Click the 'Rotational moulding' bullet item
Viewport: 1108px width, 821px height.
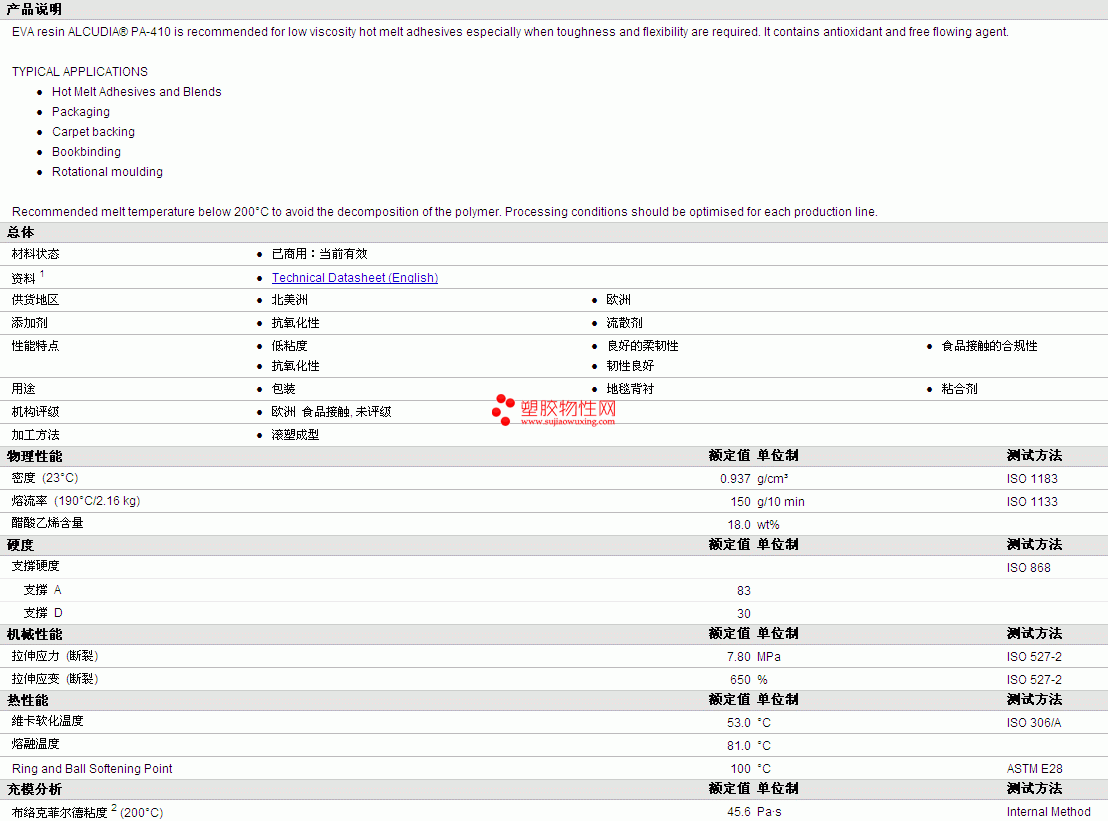(107, 172)
